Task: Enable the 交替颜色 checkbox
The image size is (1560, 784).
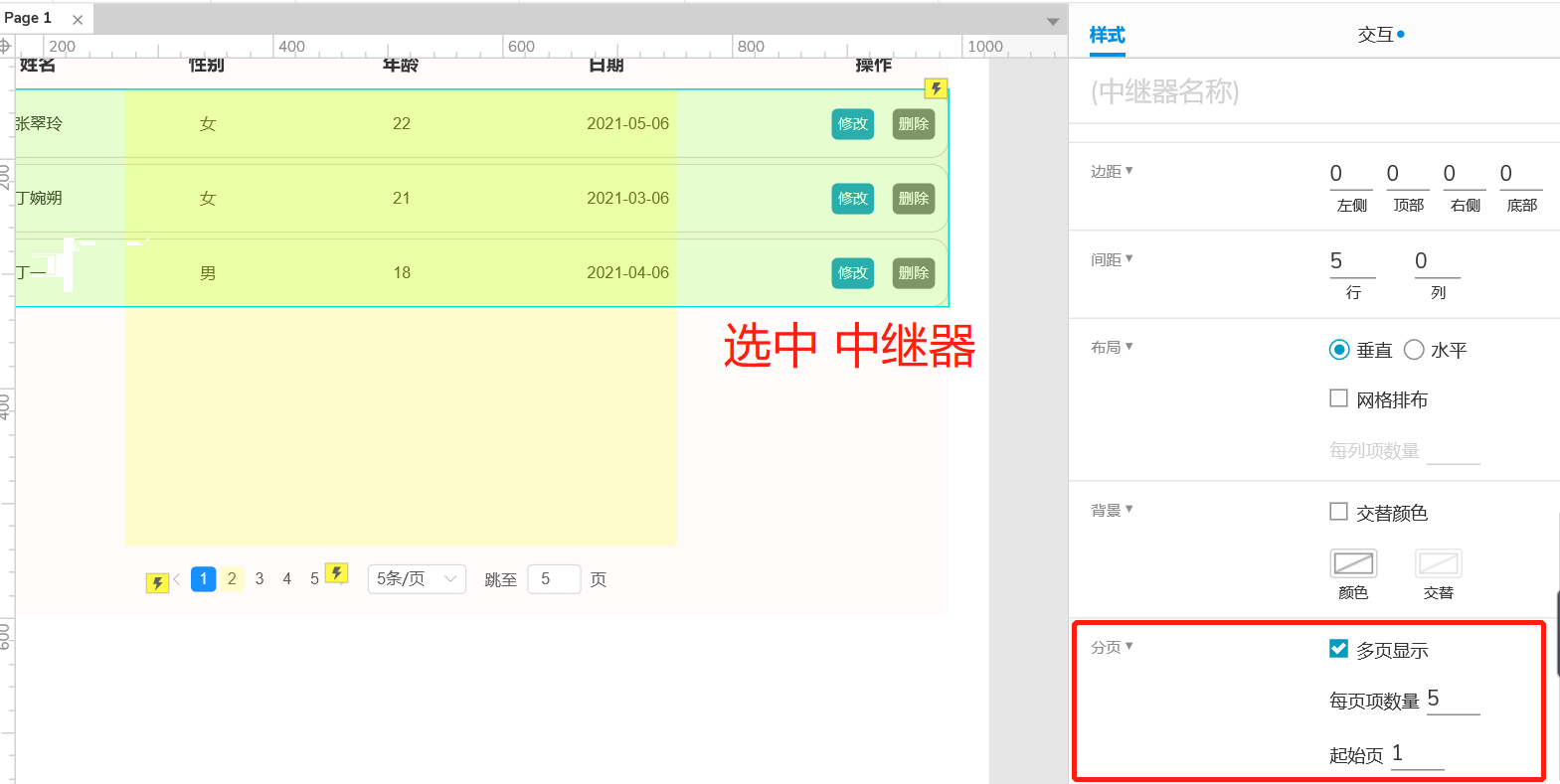Action: point(1339,512)
